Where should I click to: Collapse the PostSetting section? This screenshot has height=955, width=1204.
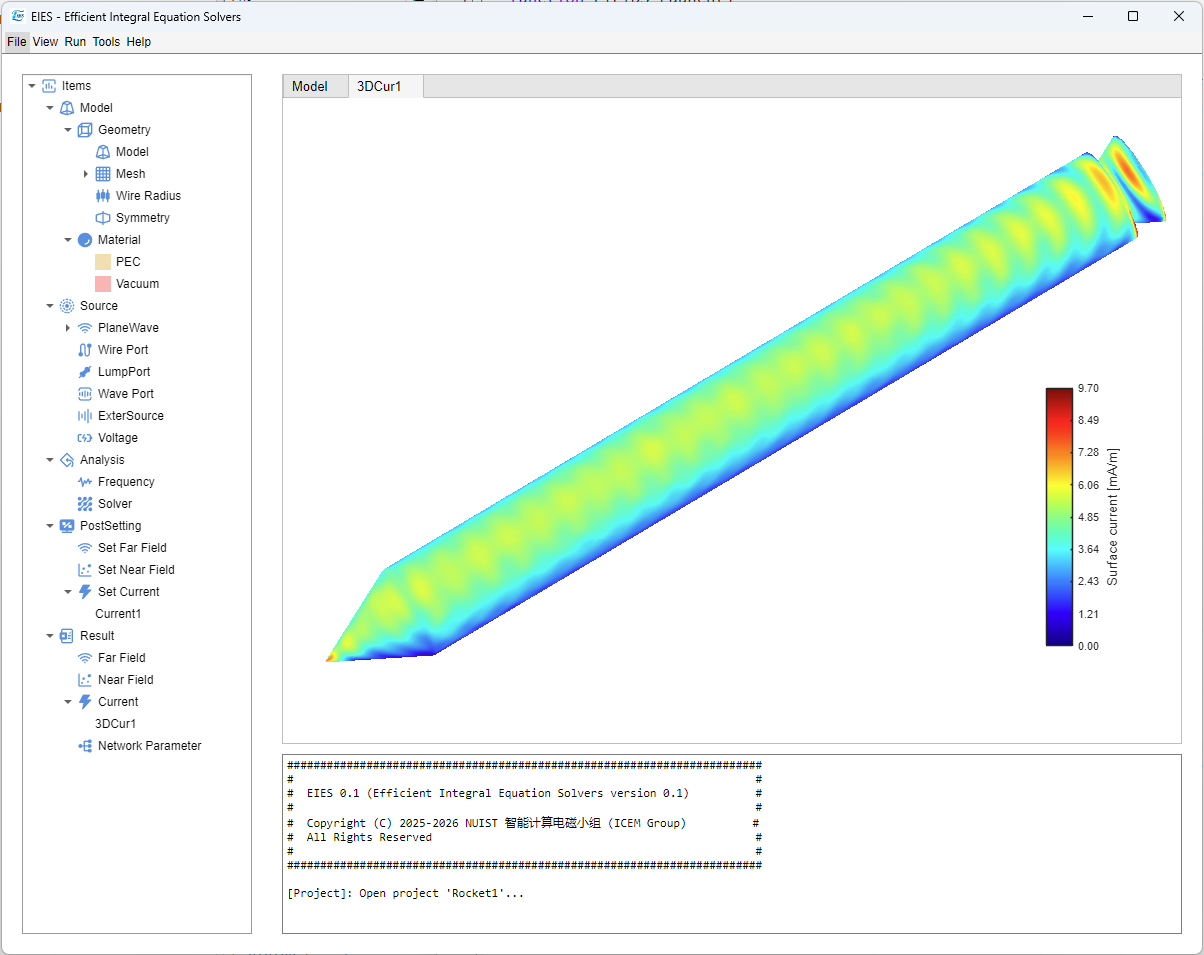[x=50, y=526]
